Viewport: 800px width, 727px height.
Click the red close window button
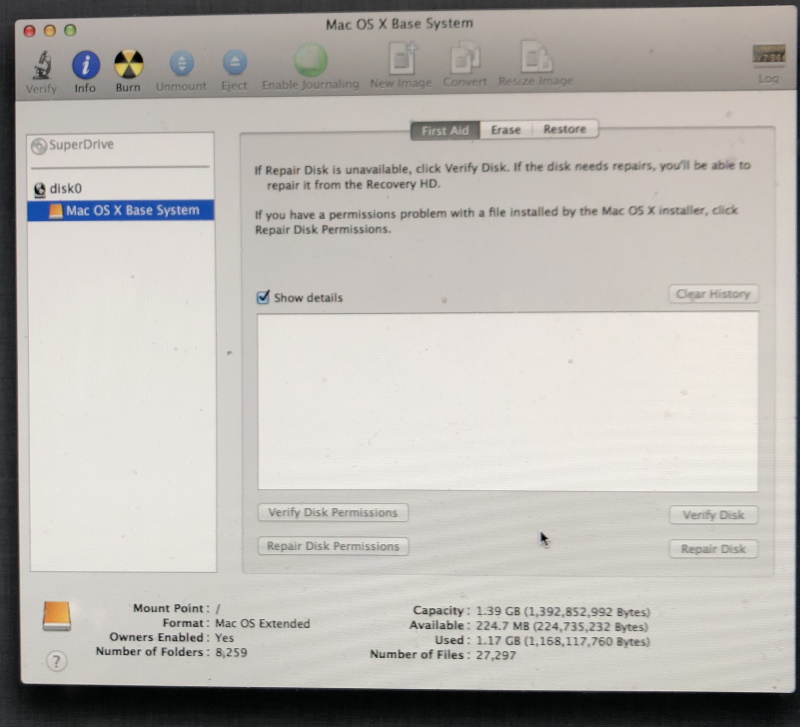pos(30,31)
